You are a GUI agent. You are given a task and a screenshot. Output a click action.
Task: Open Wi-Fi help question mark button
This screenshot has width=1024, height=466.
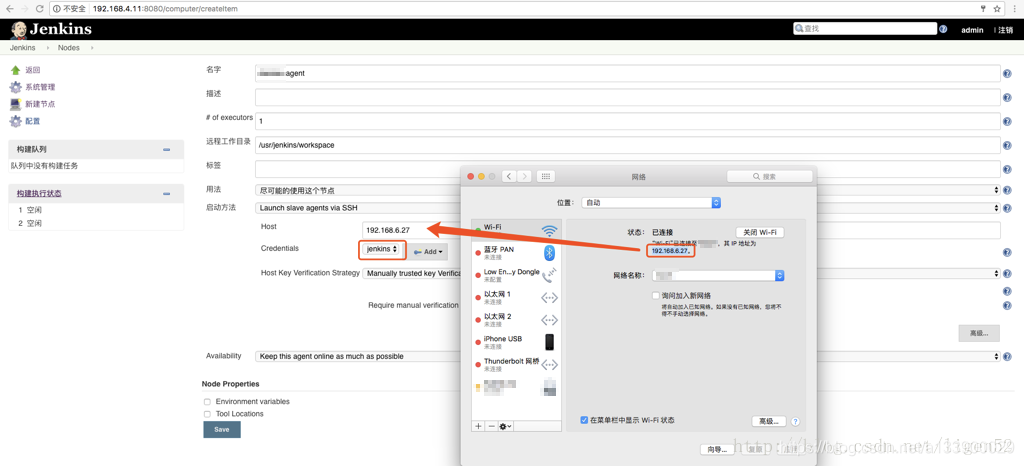click(795, 422)
